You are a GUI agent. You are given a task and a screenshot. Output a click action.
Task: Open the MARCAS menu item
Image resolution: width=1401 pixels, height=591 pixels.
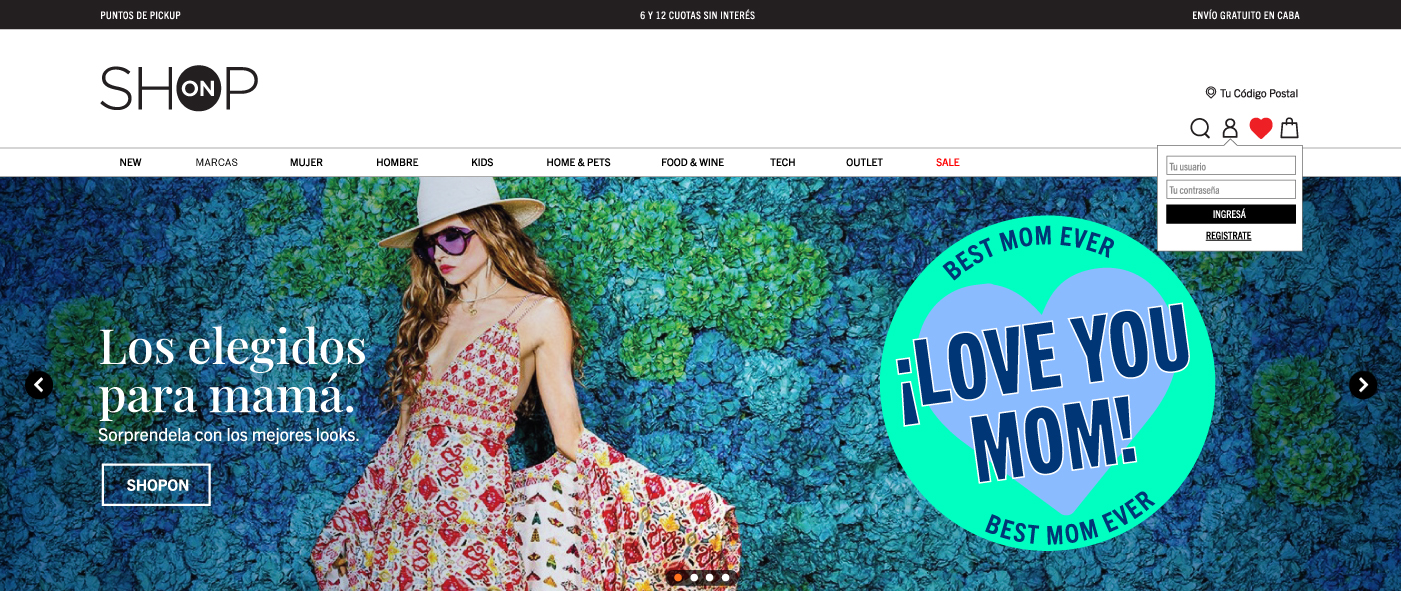tap(216, 162)
